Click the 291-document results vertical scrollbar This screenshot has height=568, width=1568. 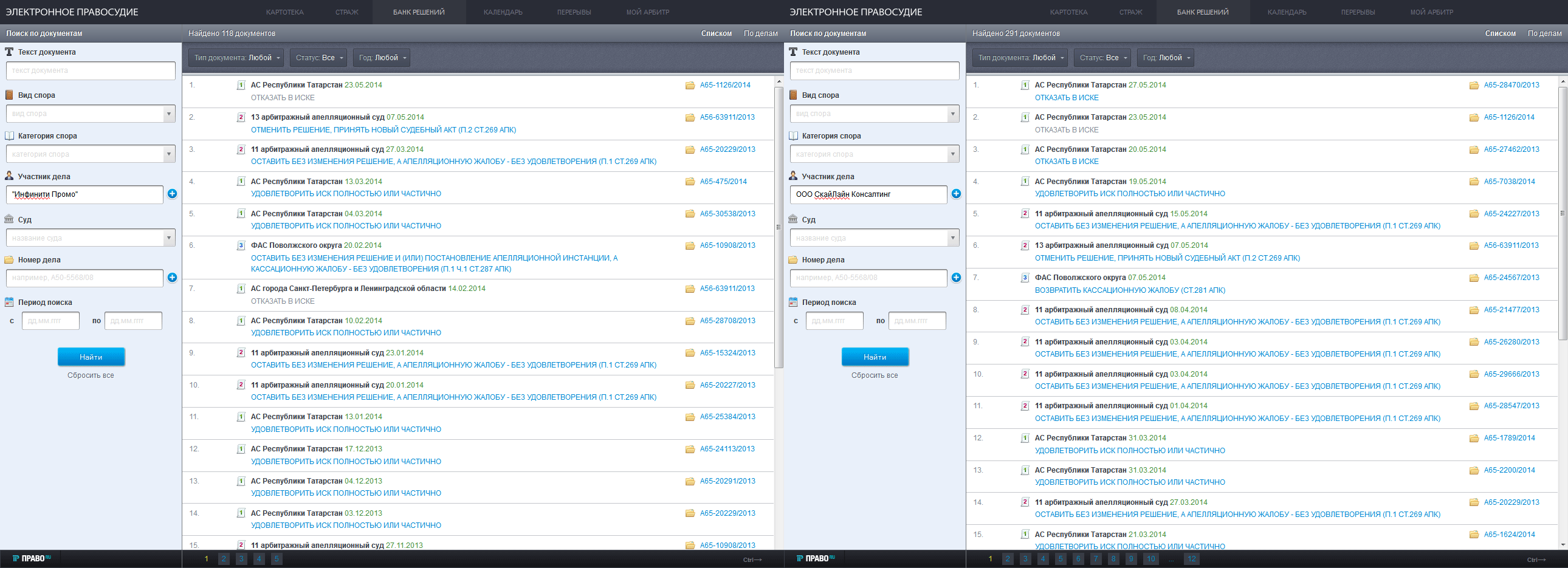pos(1563,213)
